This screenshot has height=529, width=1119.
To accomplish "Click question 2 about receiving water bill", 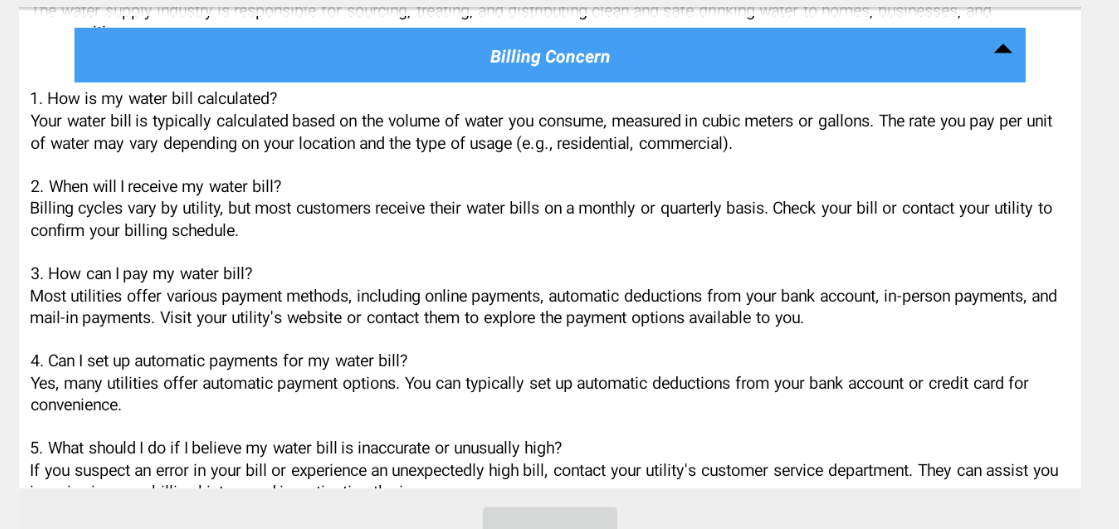I will pyautogui.click(x=155, y=187).
